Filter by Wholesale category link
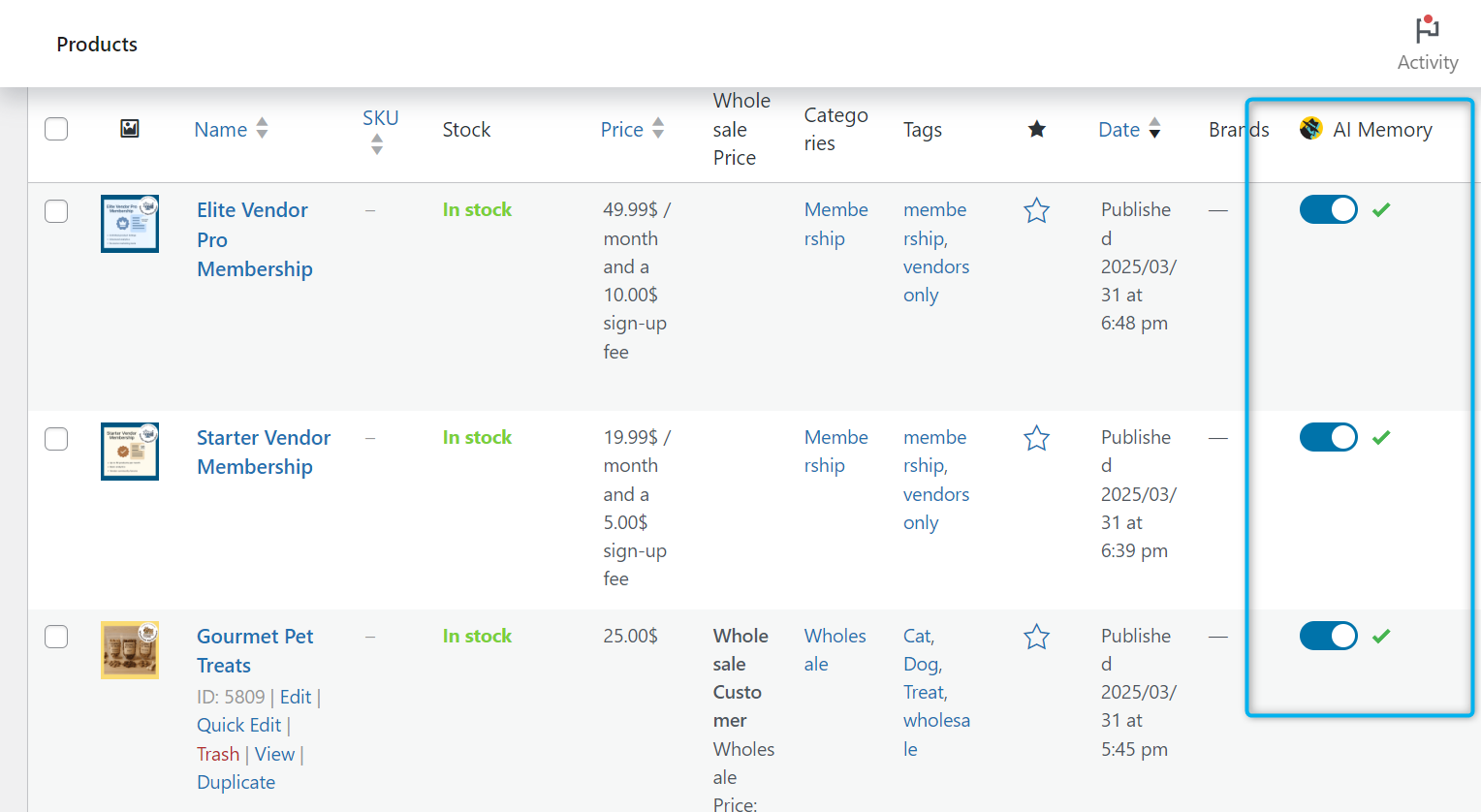Screen dimensions: 1481x812 pyautogui.click(x=835, y=650)
